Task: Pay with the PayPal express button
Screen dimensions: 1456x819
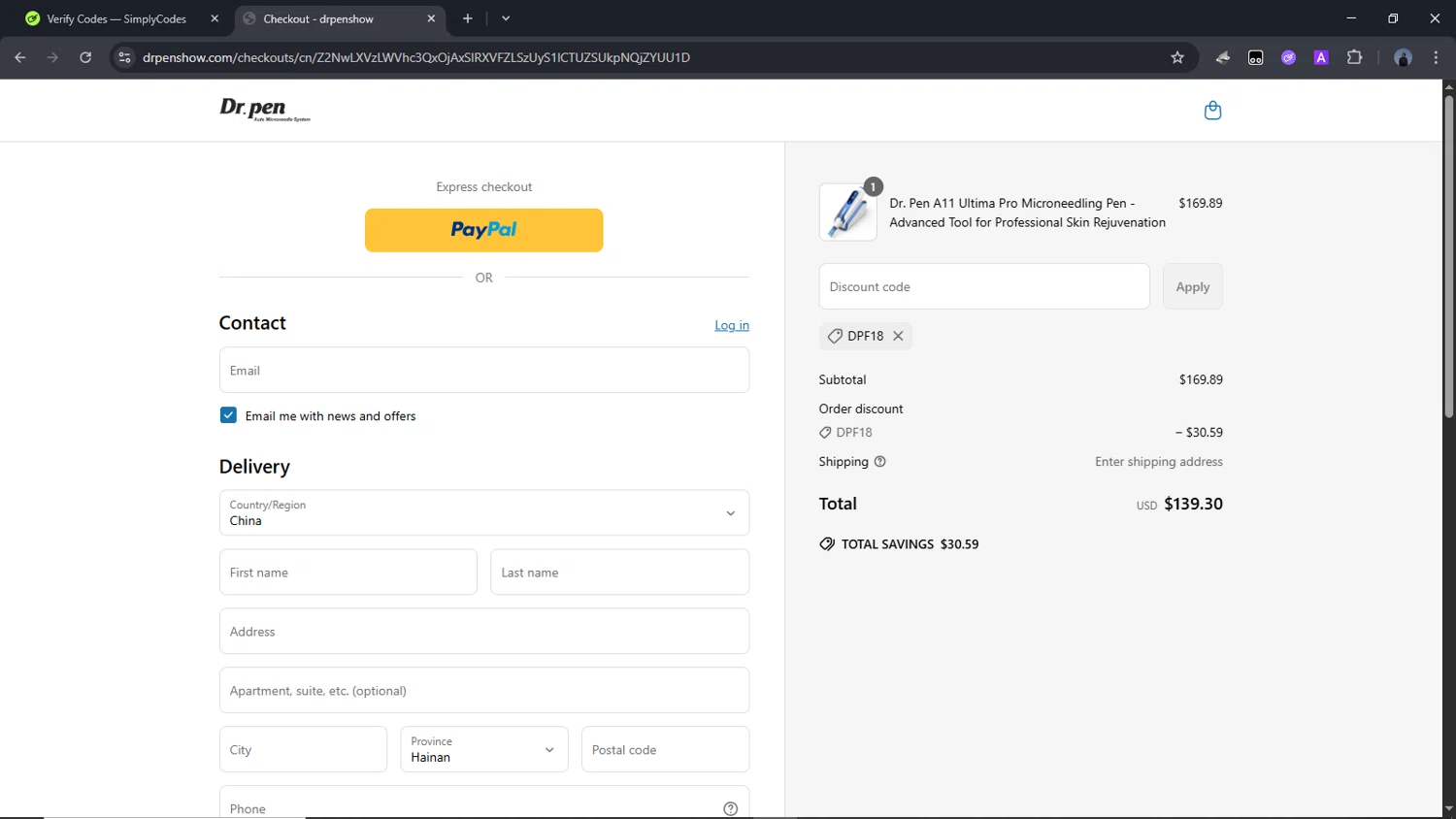Action: pos(484,230)
